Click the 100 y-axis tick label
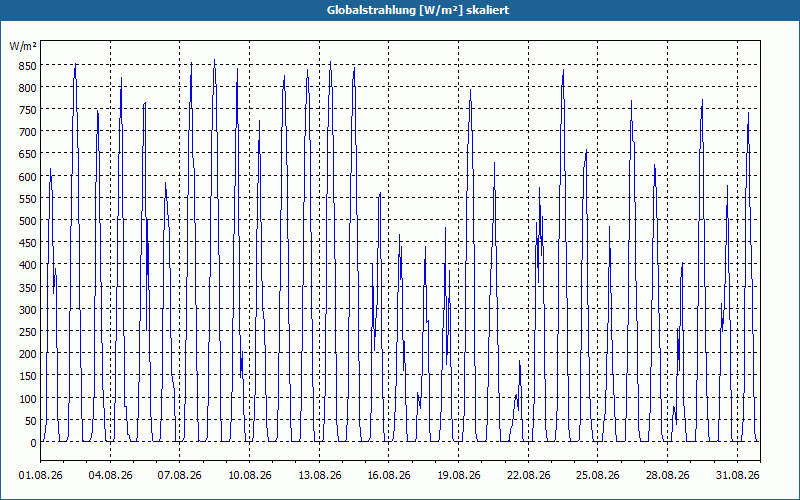This screenshot has width=800, height=500. tap(27, 398)
